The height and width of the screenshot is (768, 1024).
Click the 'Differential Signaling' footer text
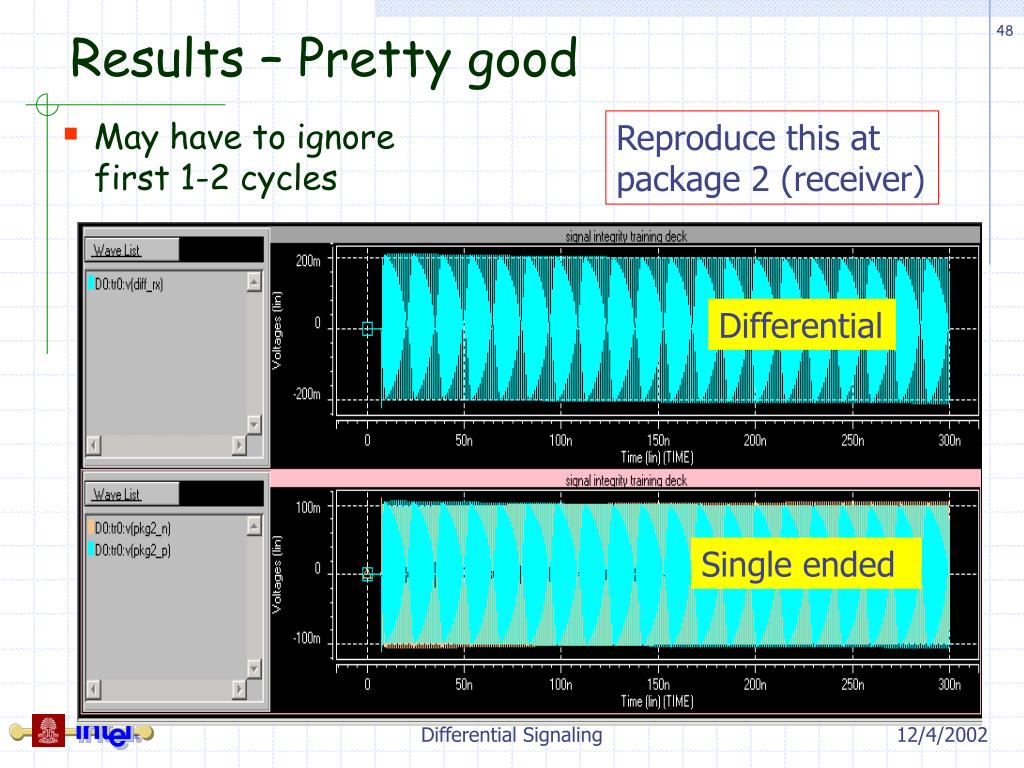pos(511,735)
